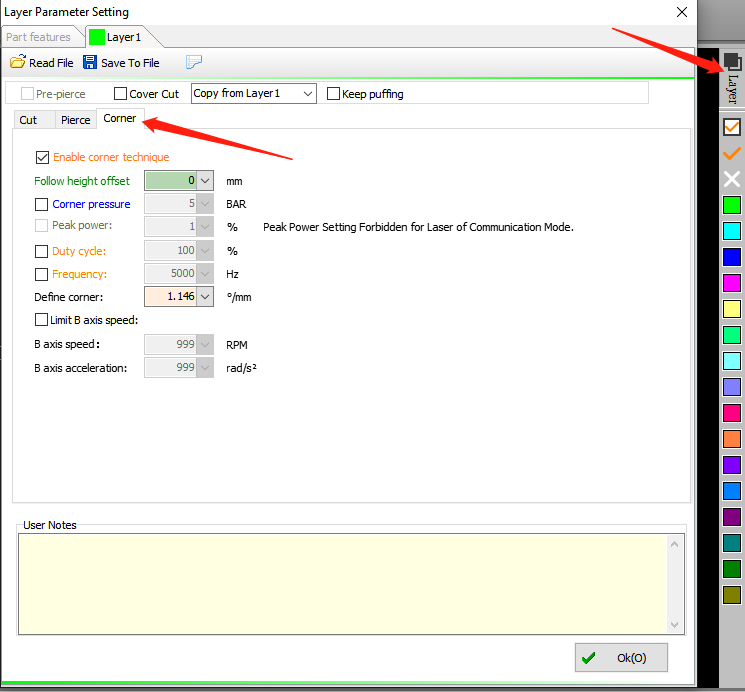Select the cyan layer swatch

click(x=732, y=231)
